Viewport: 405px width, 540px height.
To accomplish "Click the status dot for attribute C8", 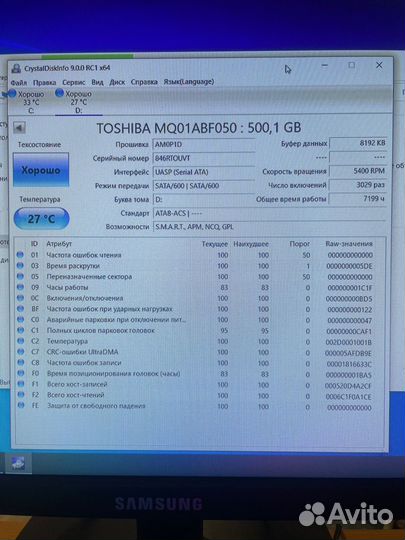I will click(21, 363).
